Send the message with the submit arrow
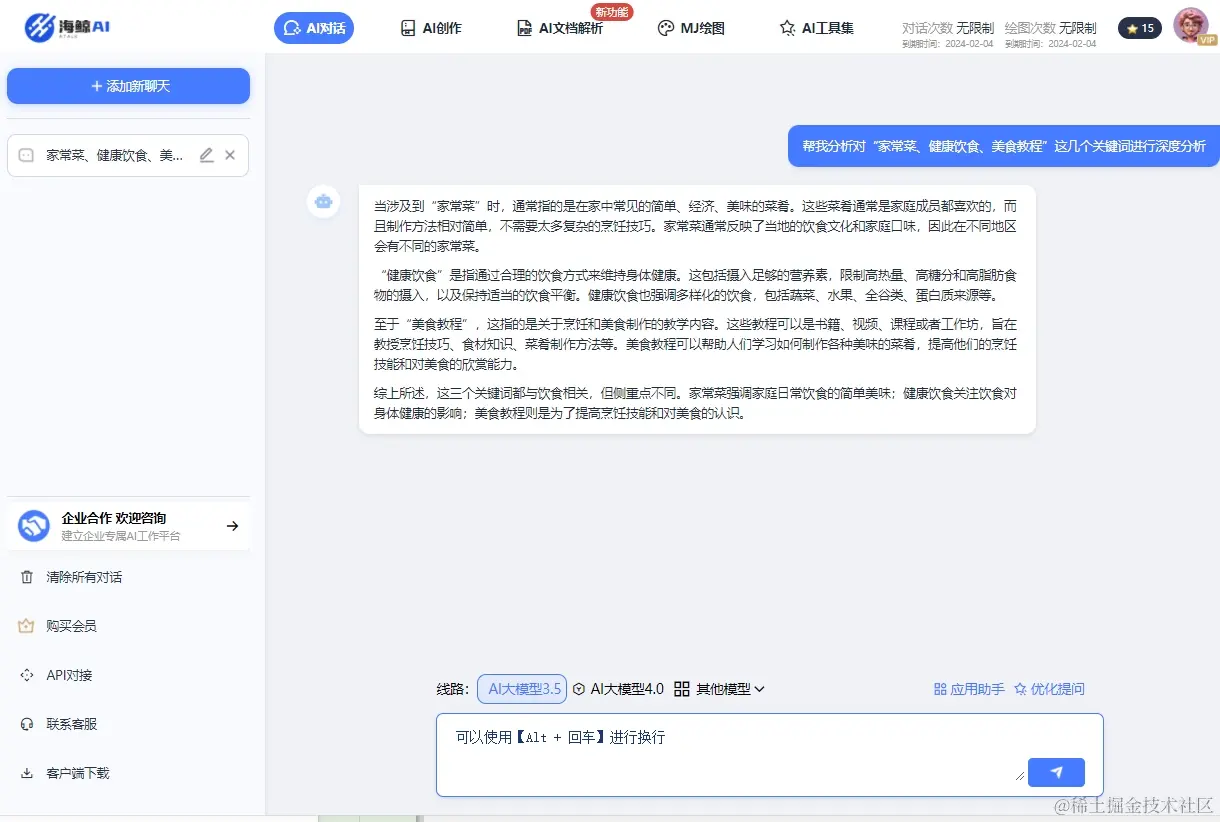 coord(1056,772)
